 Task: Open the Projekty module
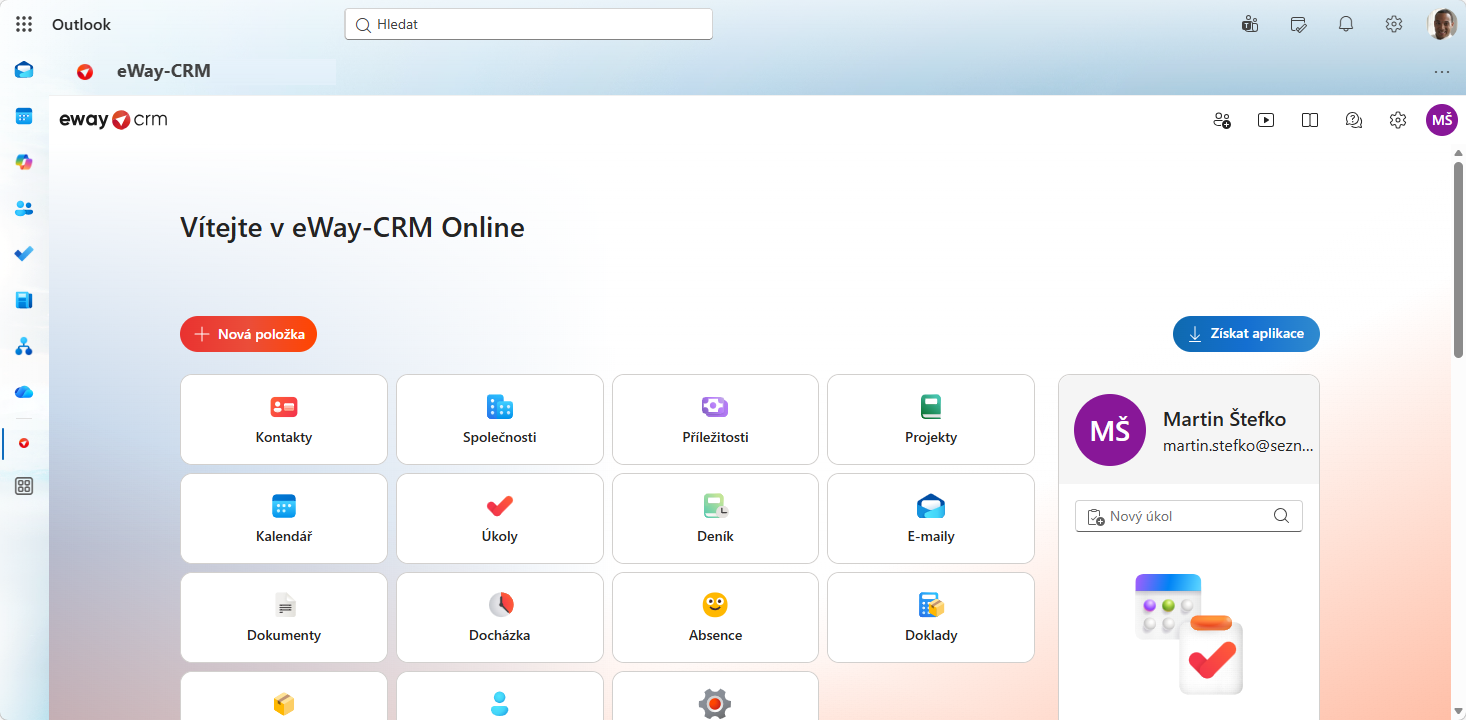(931, 420)
